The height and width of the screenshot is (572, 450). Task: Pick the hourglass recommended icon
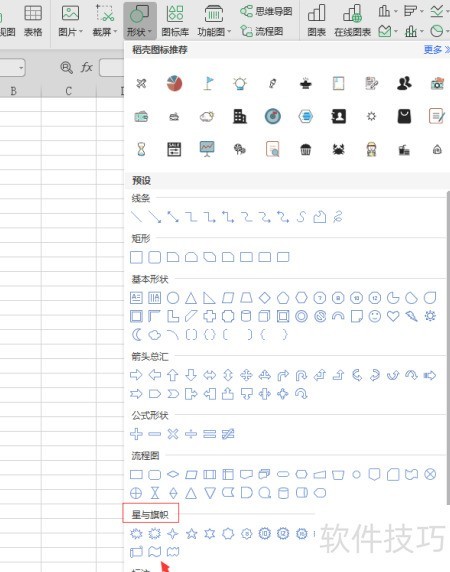point(141,150)
